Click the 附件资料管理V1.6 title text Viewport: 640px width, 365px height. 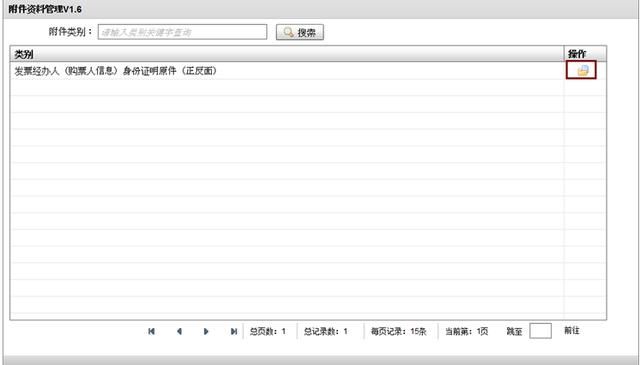tap(45, 9)
